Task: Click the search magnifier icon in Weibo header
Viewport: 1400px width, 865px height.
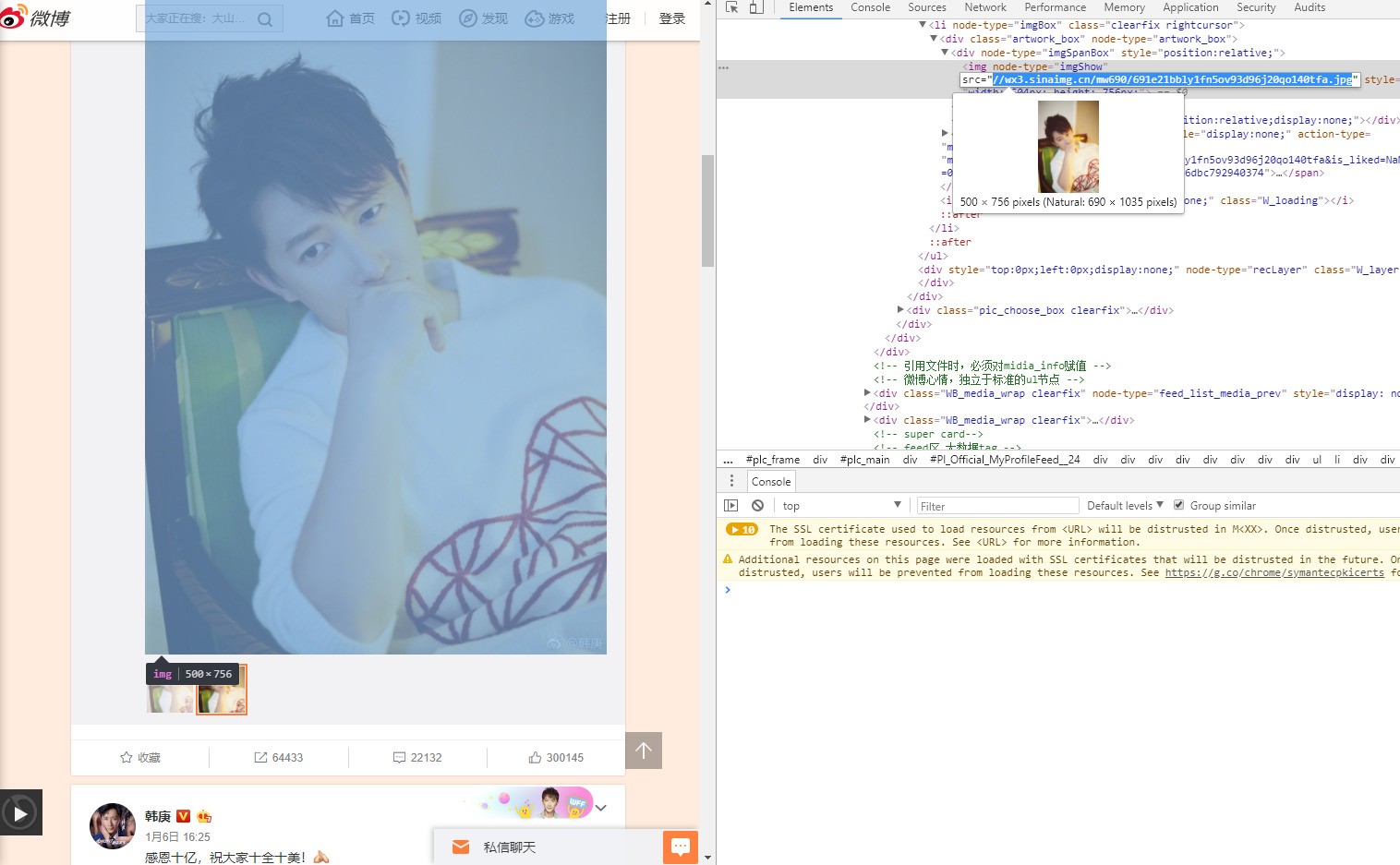Action: 264,18
